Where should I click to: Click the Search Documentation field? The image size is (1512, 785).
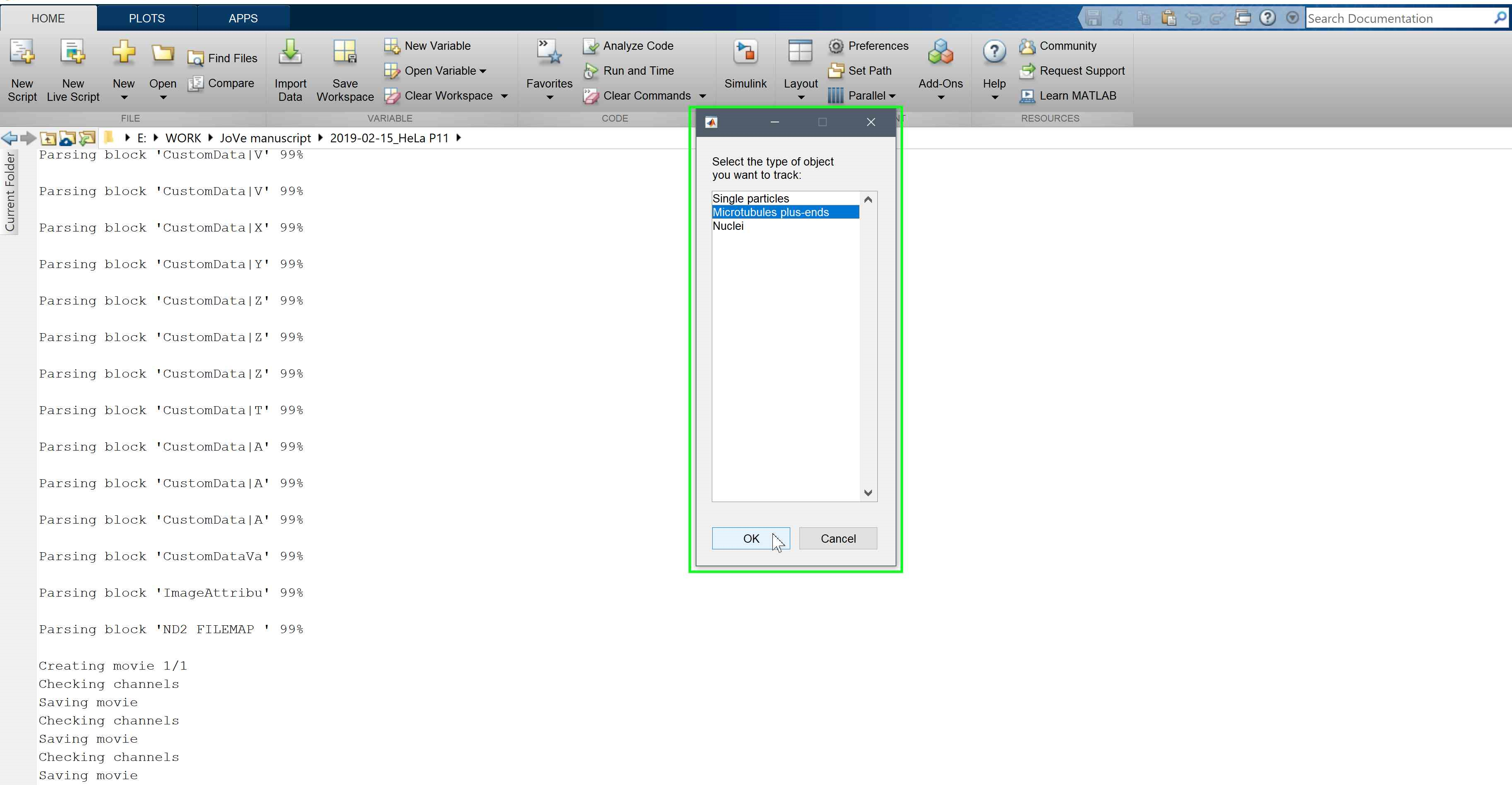pyautogui.click(x=1397, y=19)
